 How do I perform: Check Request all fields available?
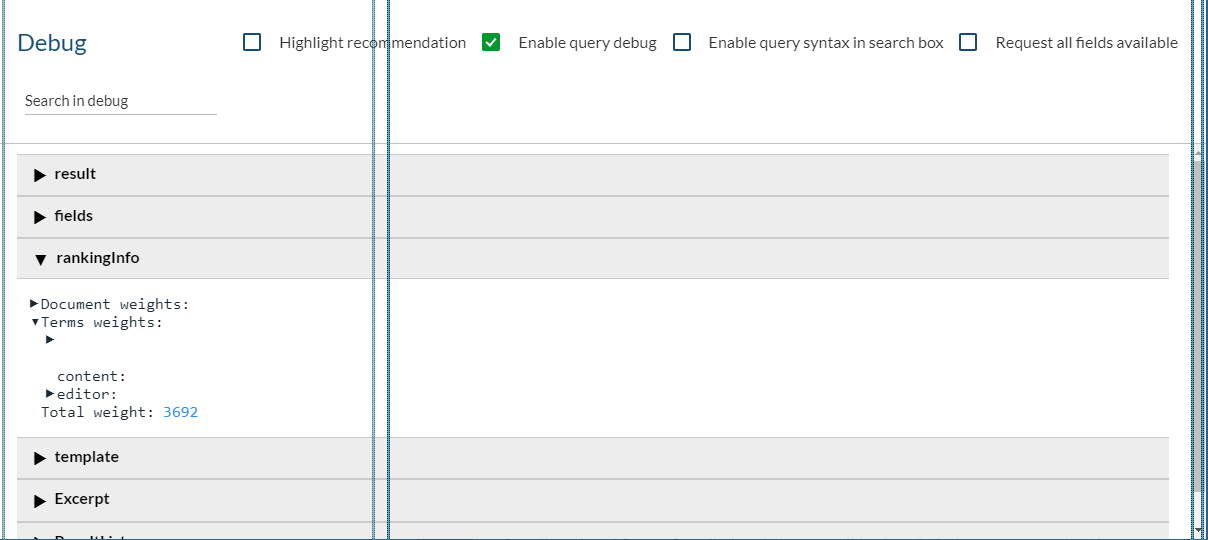click(x=968, y=42)
